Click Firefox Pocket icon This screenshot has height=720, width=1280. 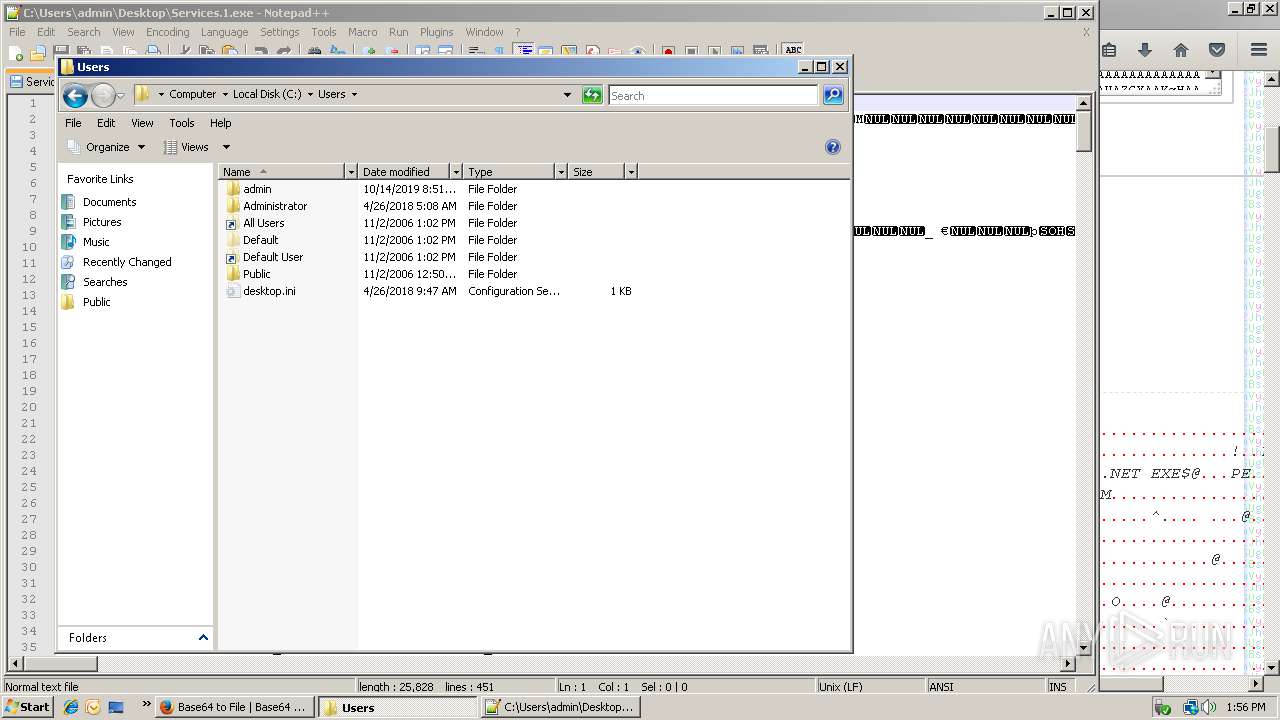(x=1217, y=50)
